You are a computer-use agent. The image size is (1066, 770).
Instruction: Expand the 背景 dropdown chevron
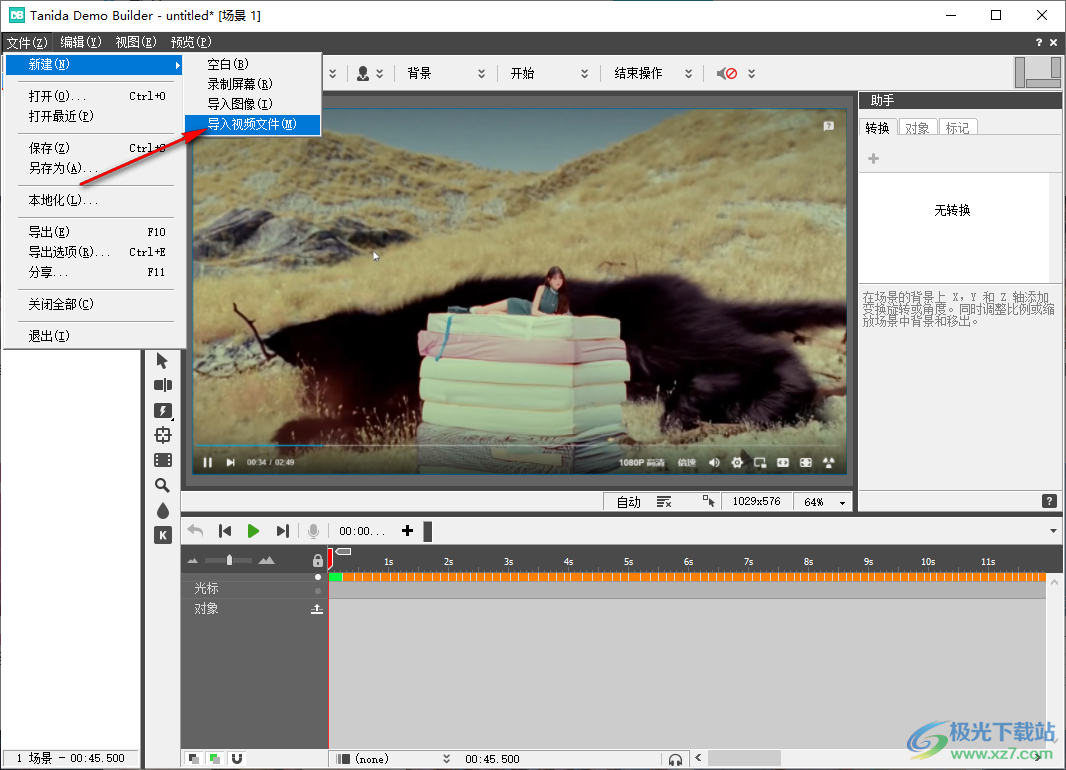(x=481, y=73)
